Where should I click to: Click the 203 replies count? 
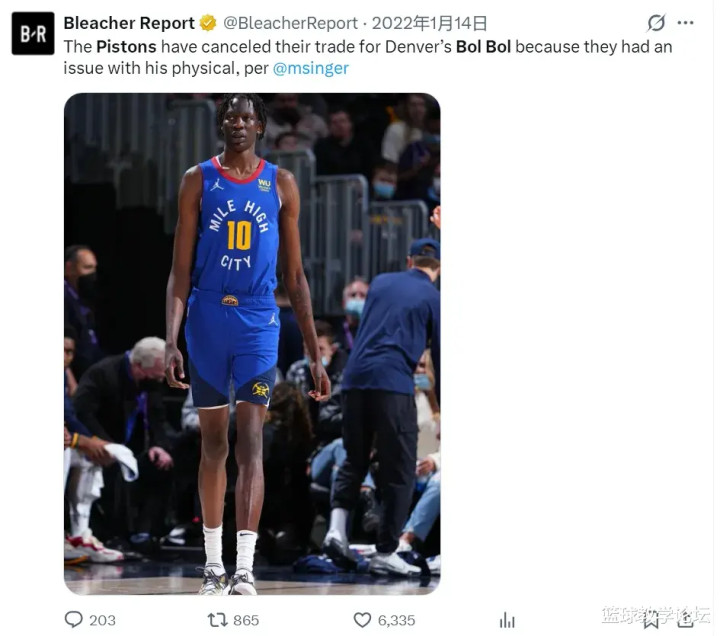[x=102, y=620]
